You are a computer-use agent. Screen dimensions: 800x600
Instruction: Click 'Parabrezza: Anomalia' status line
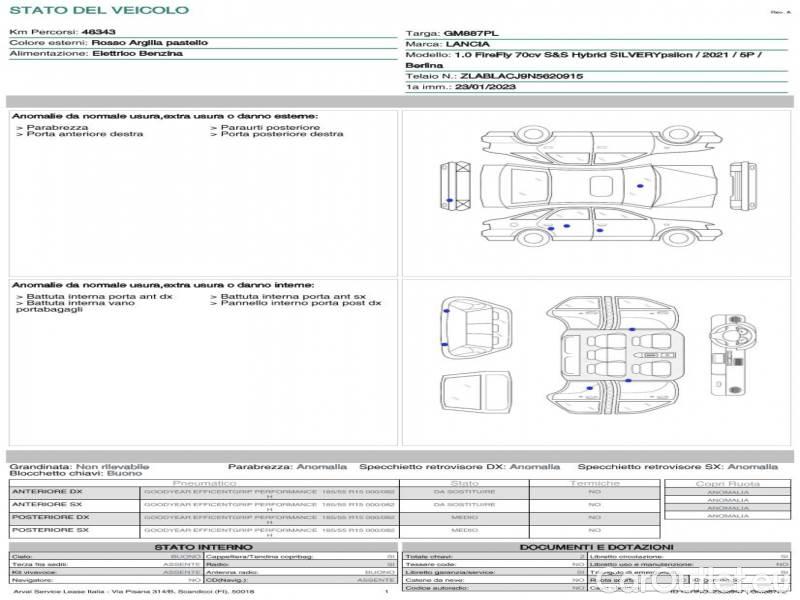[287, 467]
